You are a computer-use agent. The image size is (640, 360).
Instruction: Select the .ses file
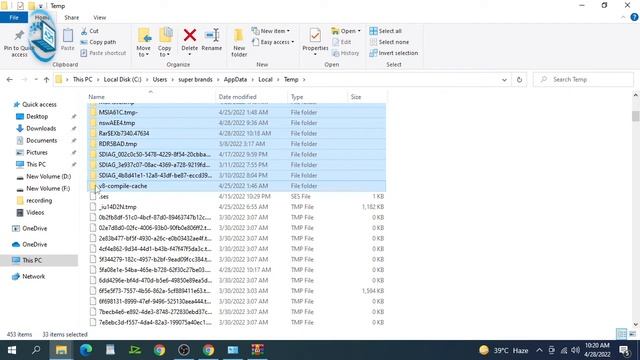click(x=236, y=197)
